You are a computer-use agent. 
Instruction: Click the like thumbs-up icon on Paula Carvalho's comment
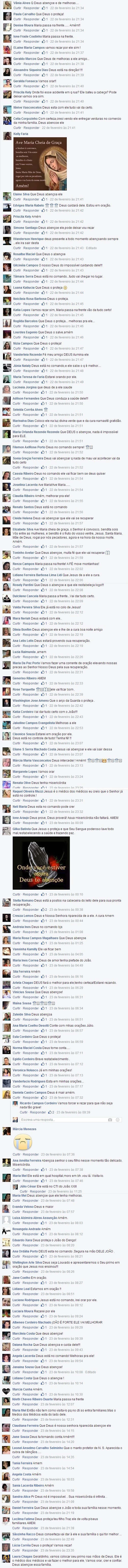point(44,19)
